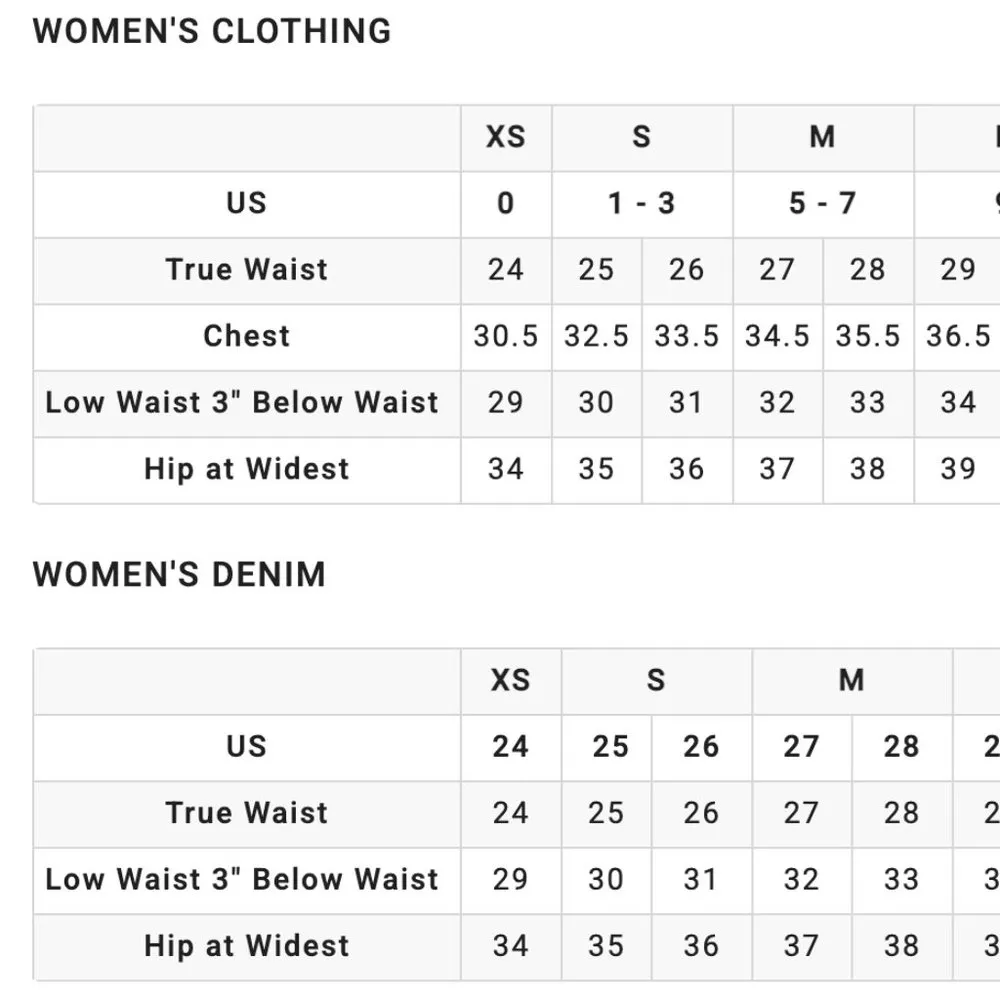Click the US size 5 - 7 cell
This screenshot has height=1000, width=1000.
pyautogui.click(x=822, y=204)
